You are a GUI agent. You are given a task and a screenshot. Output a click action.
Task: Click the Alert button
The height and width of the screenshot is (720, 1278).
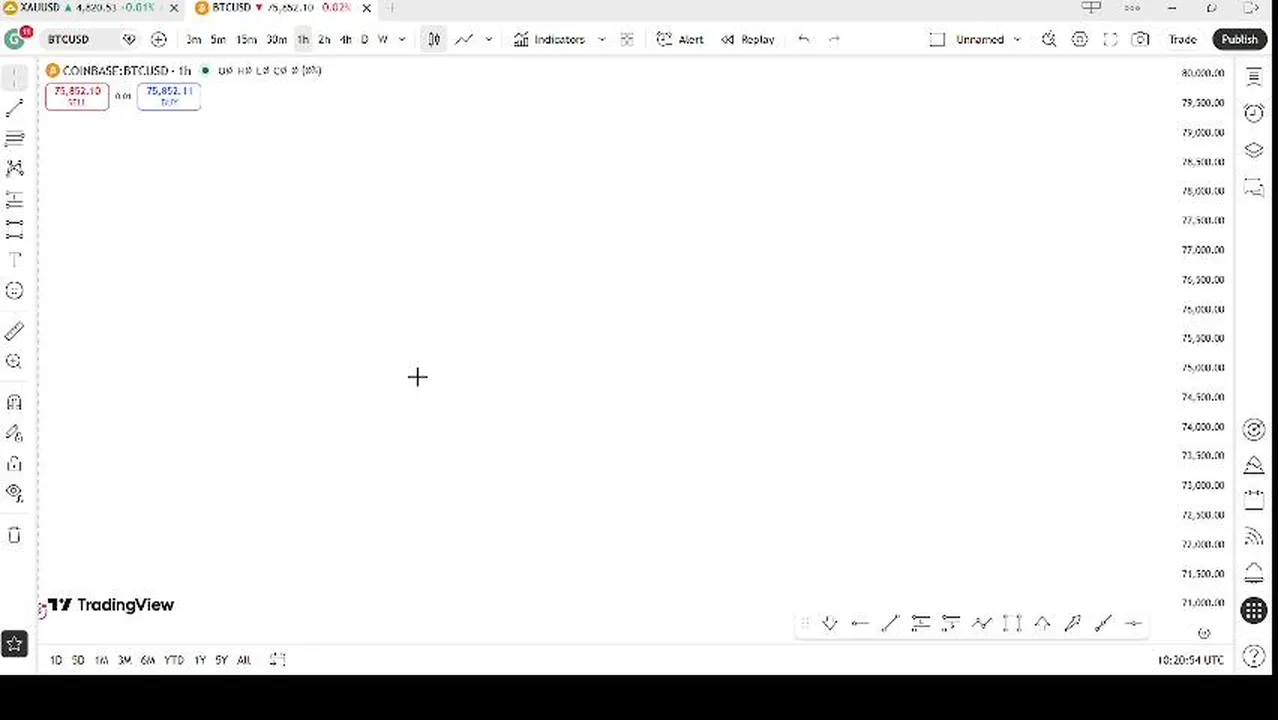pyautogui.click(x=680, y=39)
